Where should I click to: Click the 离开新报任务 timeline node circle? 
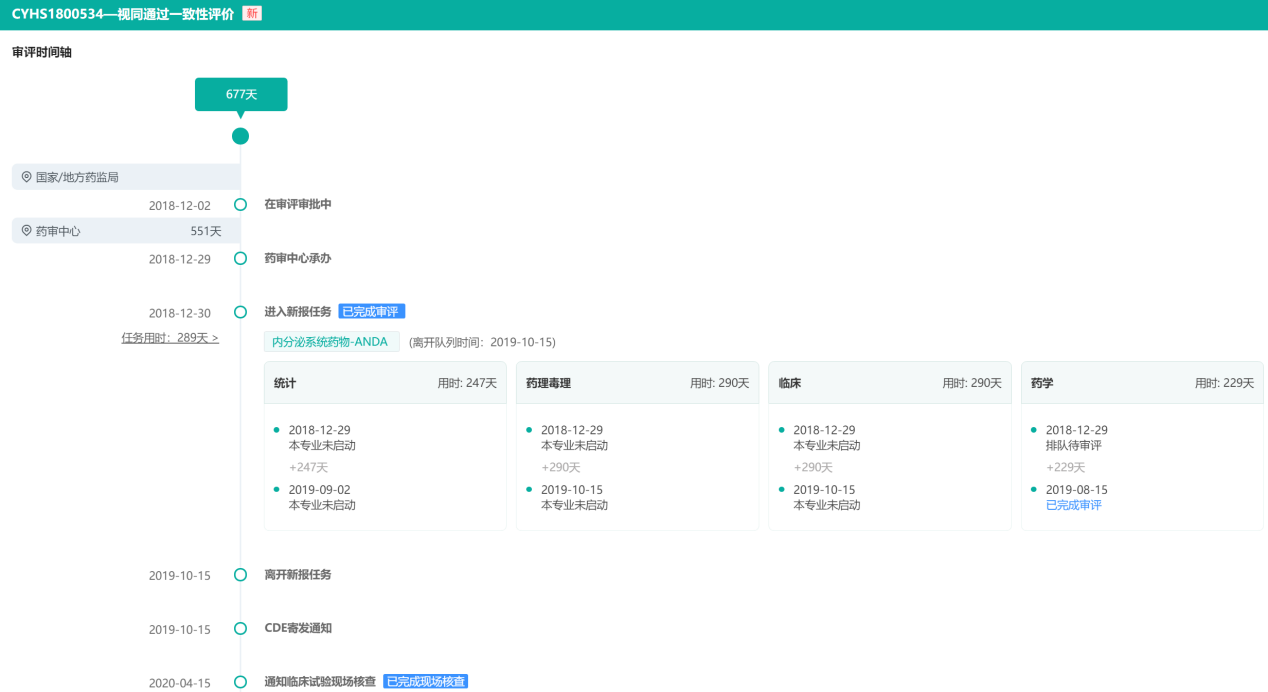tap(240, 575)
